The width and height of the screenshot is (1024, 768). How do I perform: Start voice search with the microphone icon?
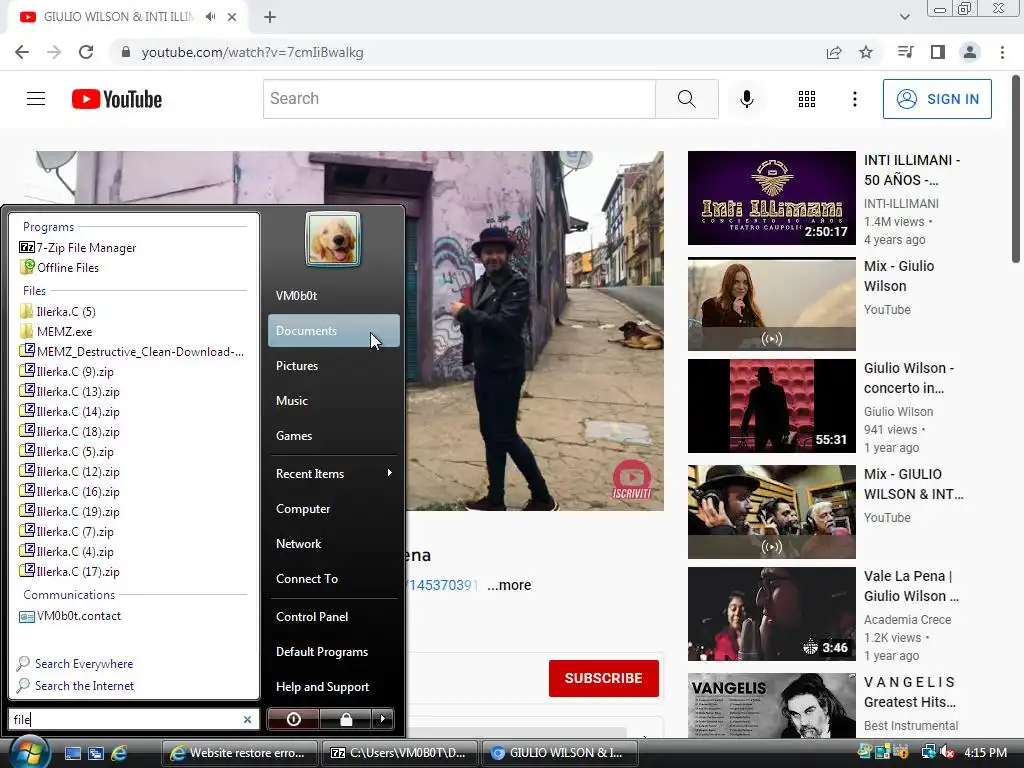point(747,99)
